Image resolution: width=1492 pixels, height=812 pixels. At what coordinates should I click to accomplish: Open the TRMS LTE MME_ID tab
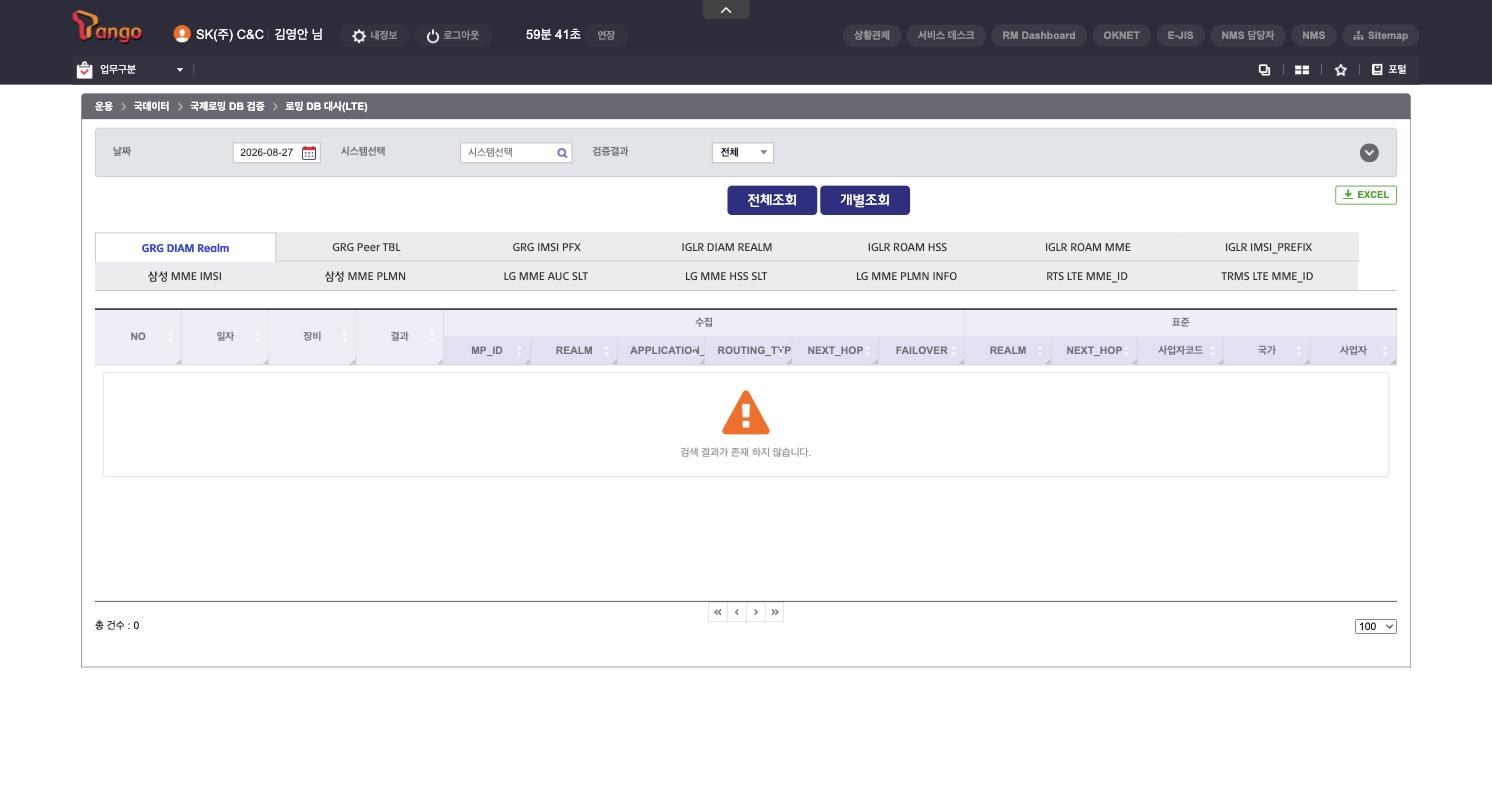(x=1267, y=276)
